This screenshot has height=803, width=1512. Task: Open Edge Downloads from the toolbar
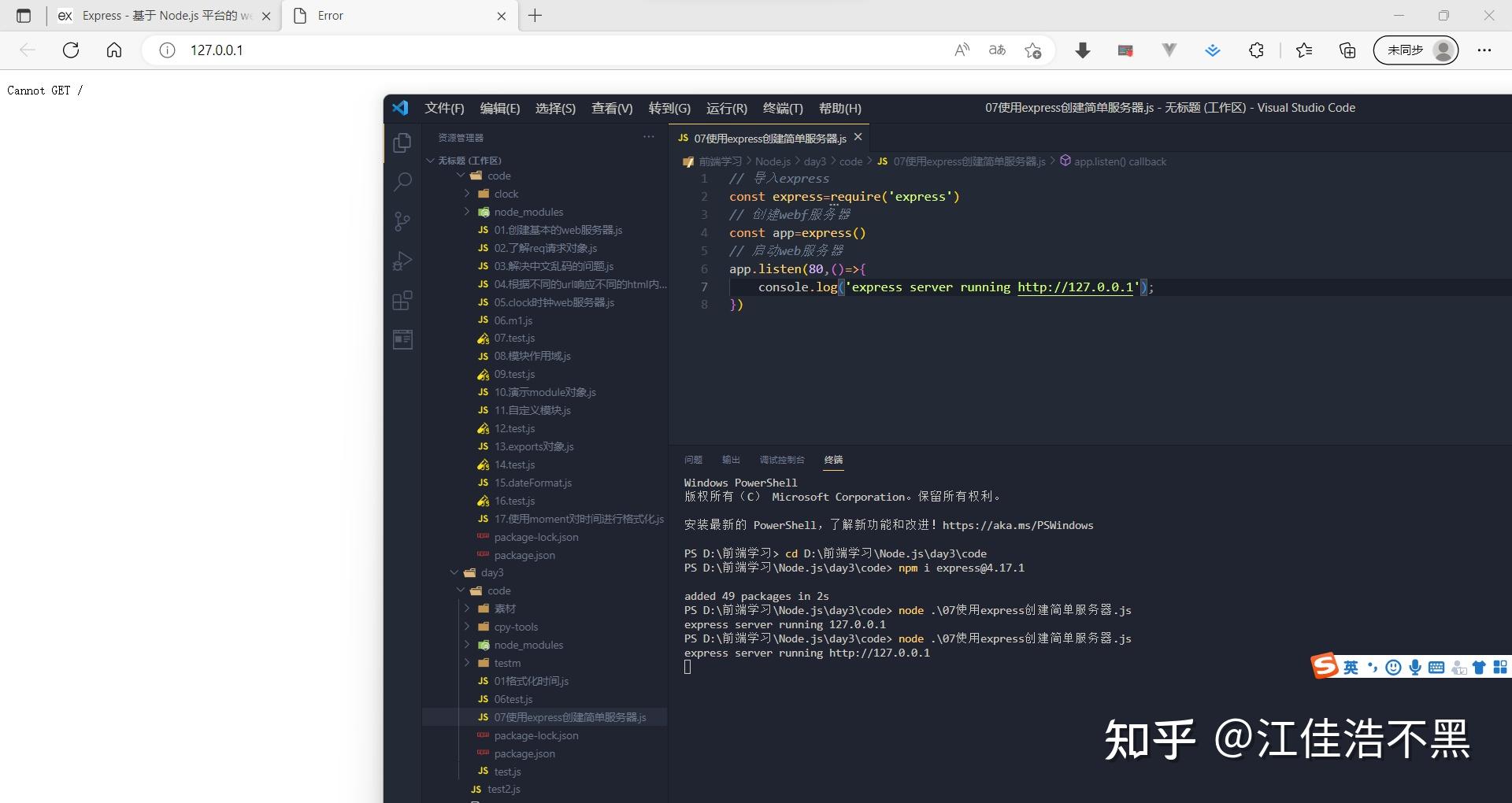pyautogui.click(x=1083, y=50)
